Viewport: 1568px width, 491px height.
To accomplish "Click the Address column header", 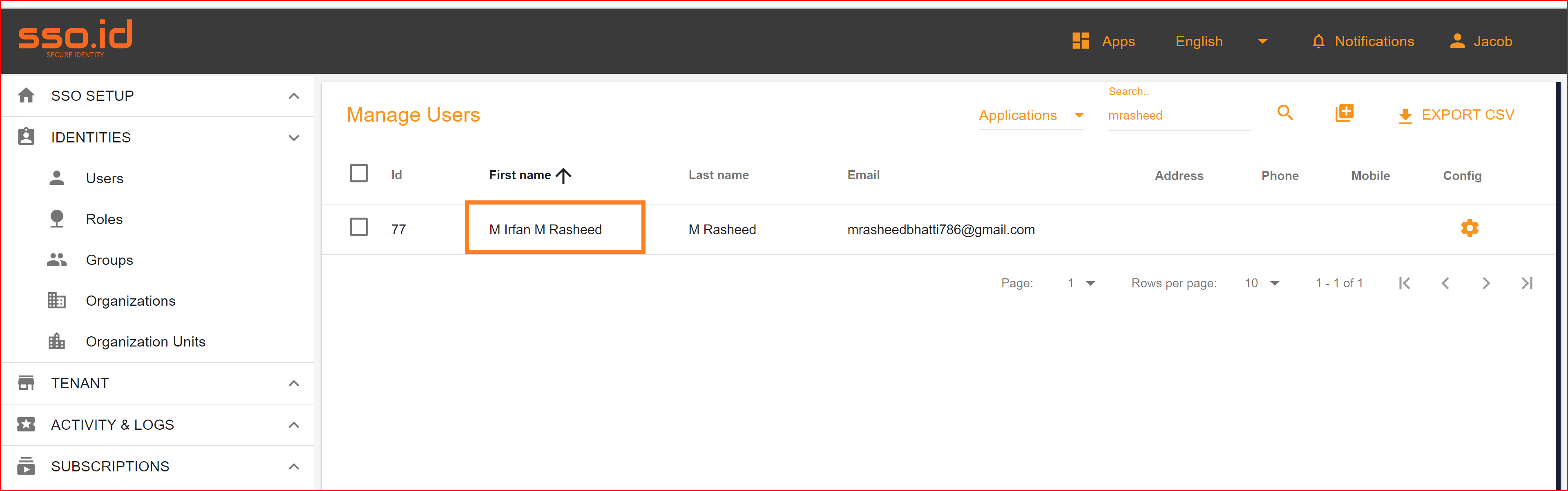I will tap(1179, 176).
